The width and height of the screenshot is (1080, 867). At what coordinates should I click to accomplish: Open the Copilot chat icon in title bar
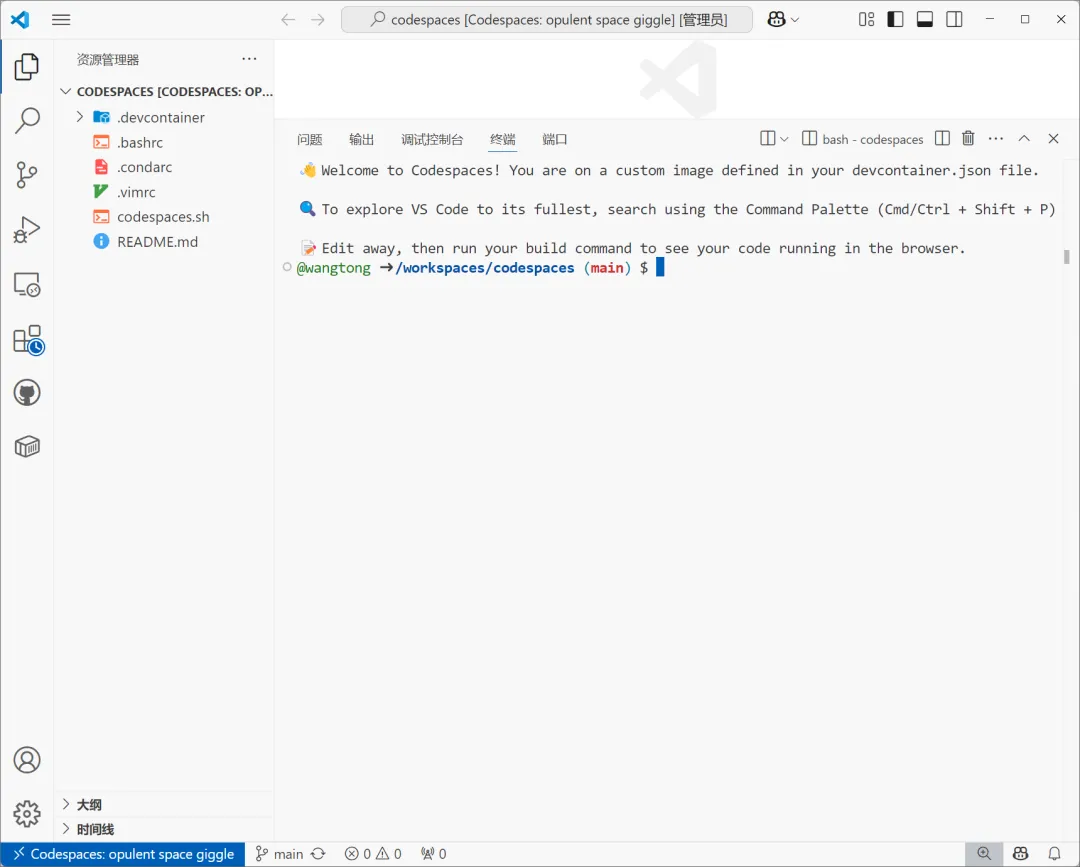pyautogui.click(x=776, y=19)
